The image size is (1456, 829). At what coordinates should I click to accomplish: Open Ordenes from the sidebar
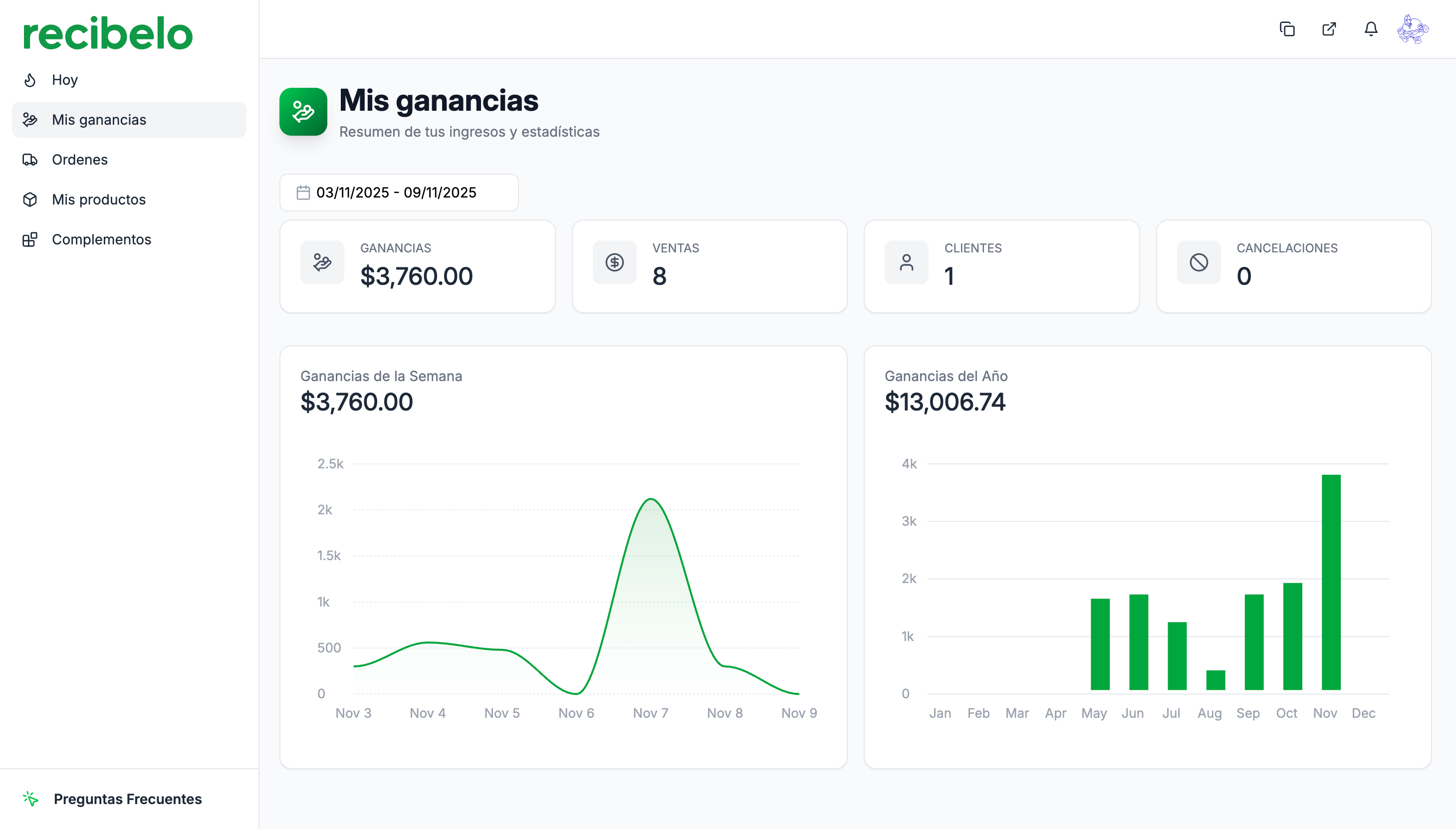(x=79, y=160)
